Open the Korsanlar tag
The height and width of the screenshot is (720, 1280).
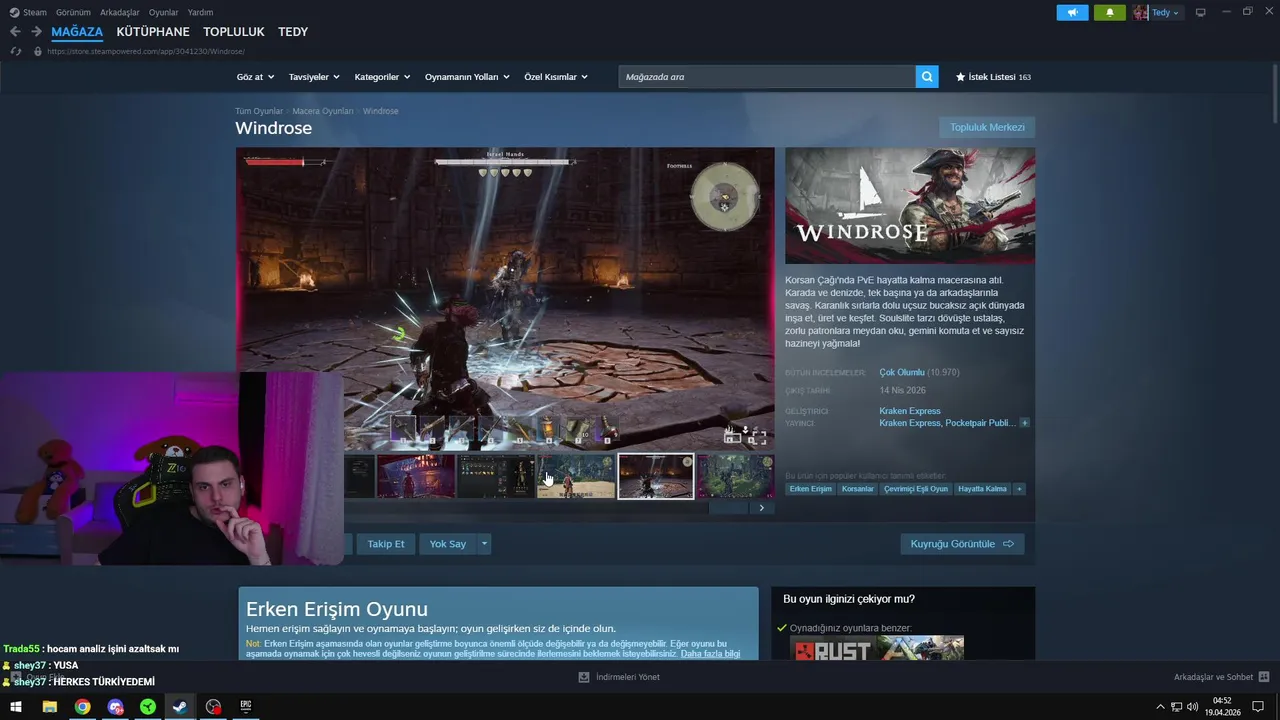858,489
